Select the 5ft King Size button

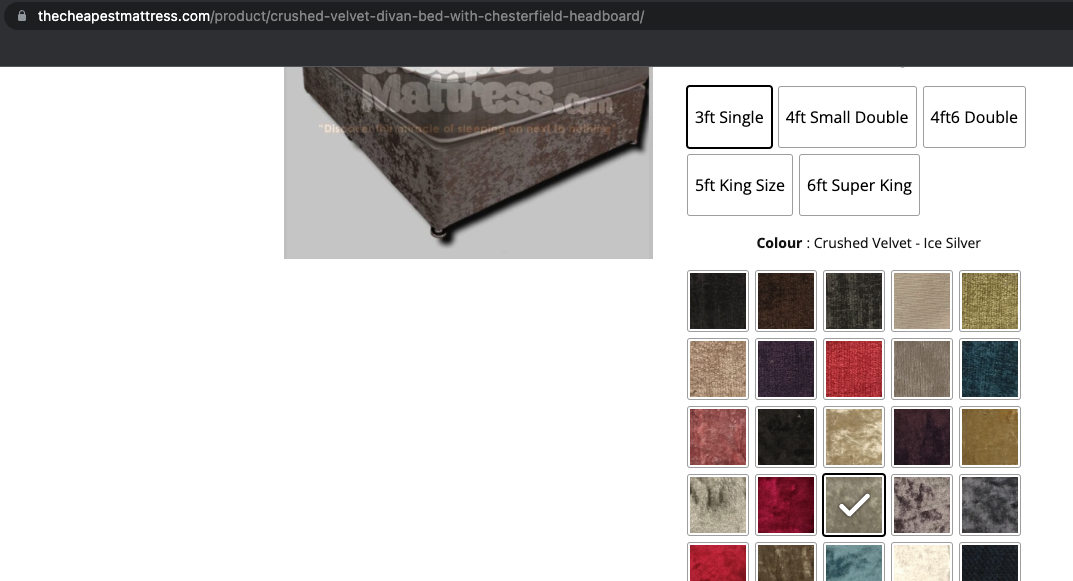tap(740, 185)
